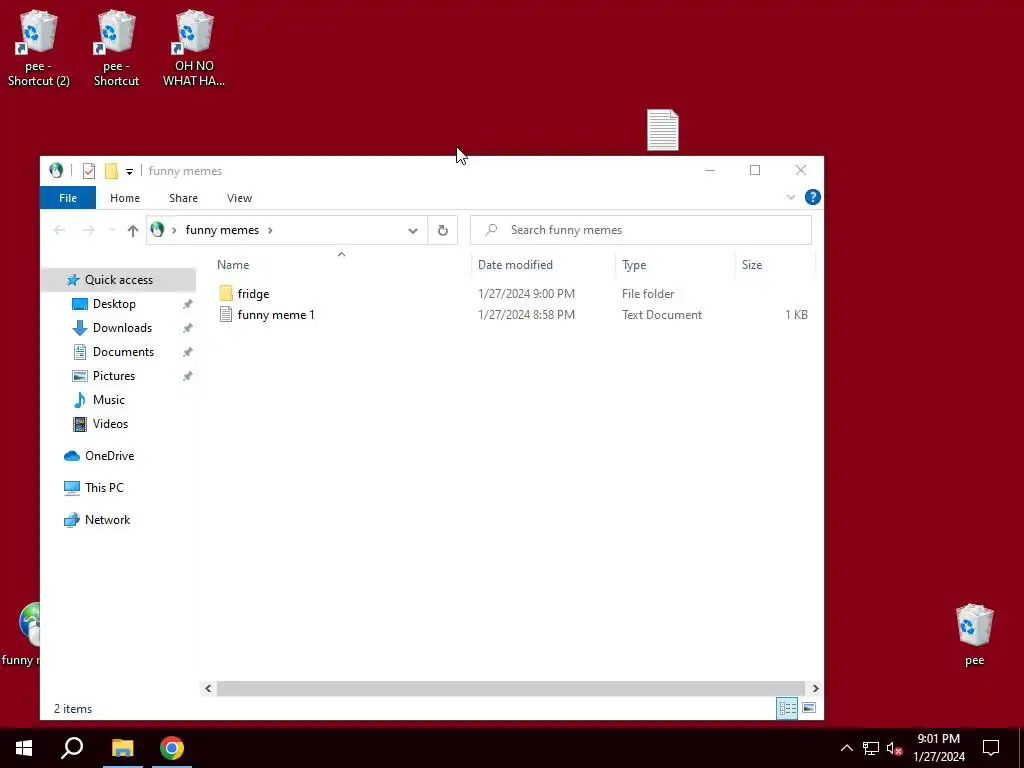Select the partially hidden 'funny' desktop icon
1024x768 pixels.
click(20, 634)
